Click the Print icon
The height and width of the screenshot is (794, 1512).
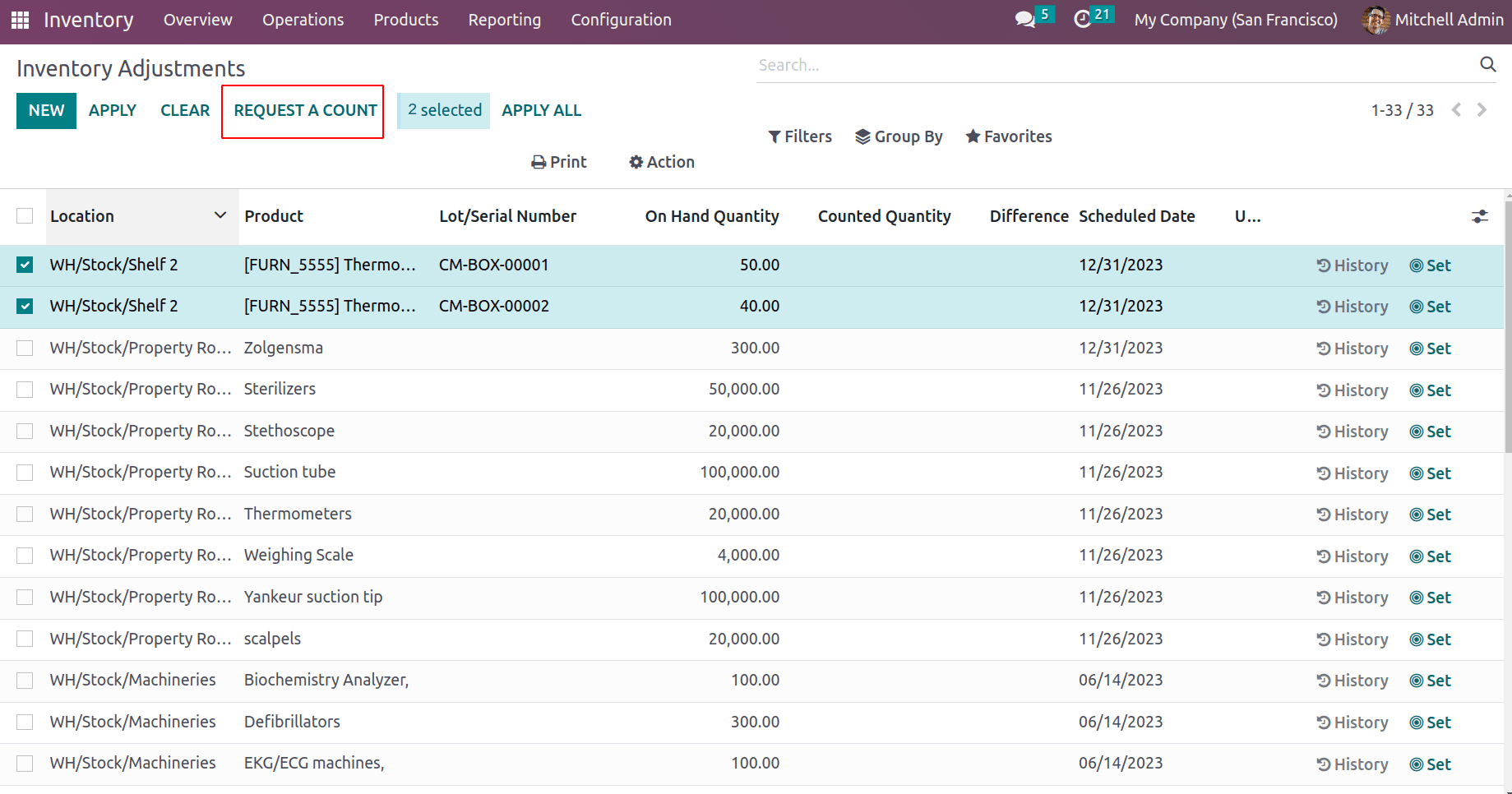tap(538, 162)
